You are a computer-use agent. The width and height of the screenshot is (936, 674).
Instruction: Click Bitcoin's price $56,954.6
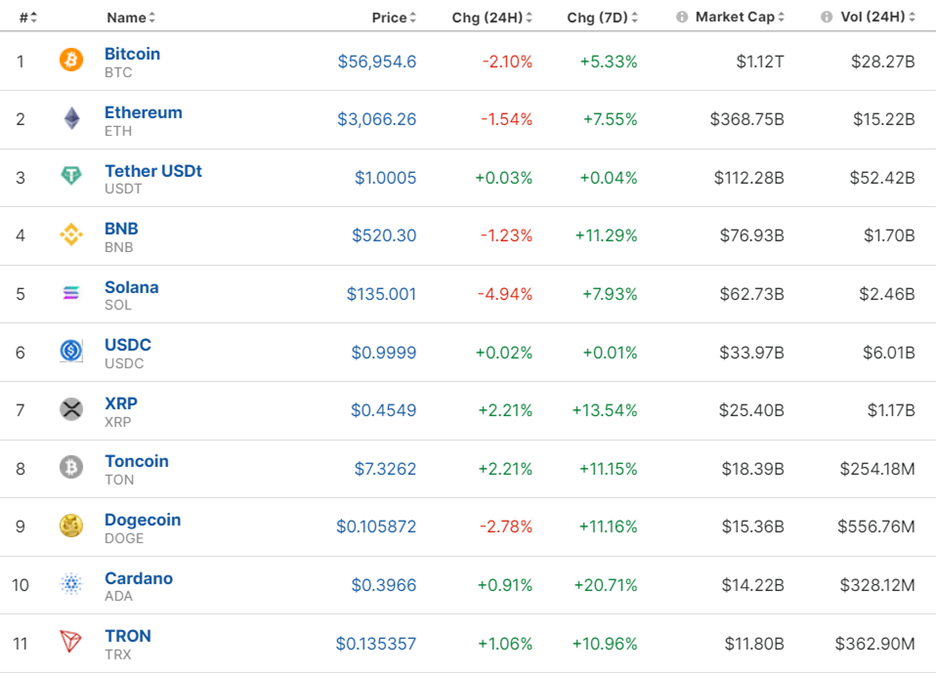click(377, 61)
